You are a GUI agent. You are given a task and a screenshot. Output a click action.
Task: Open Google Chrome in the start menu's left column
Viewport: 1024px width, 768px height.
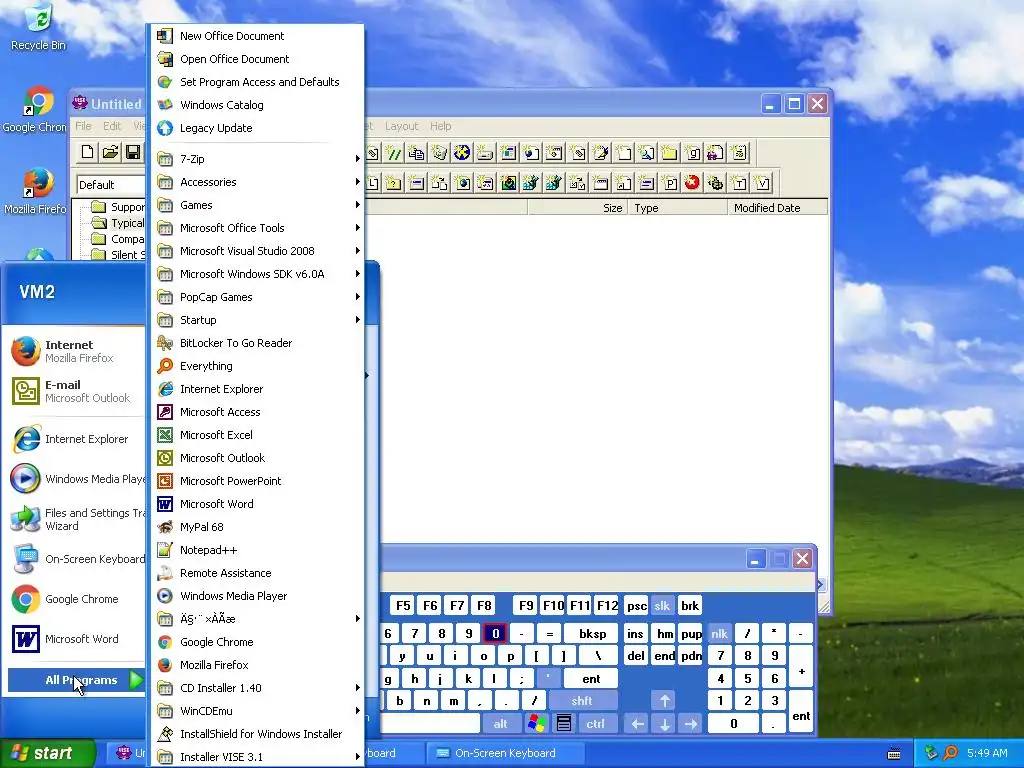[x=76, y=599]
